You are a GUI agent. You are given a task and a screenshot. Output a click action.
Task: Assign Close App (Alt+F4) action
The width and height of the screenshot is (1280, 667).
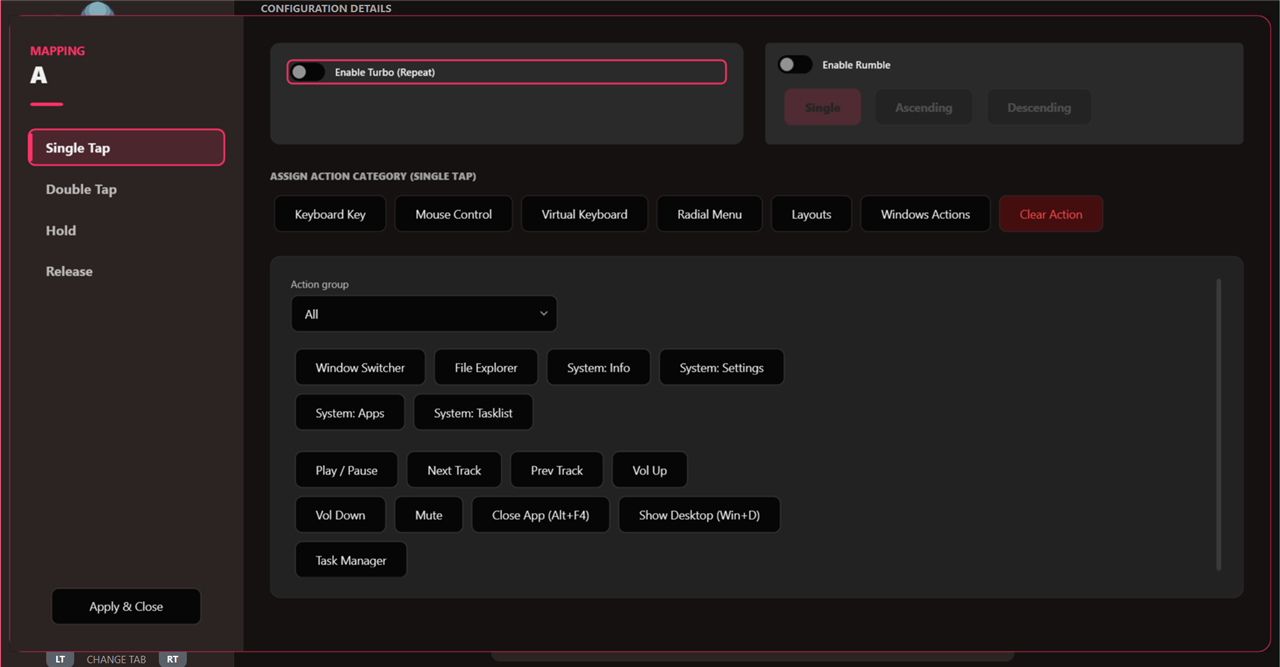click(541, 515)
